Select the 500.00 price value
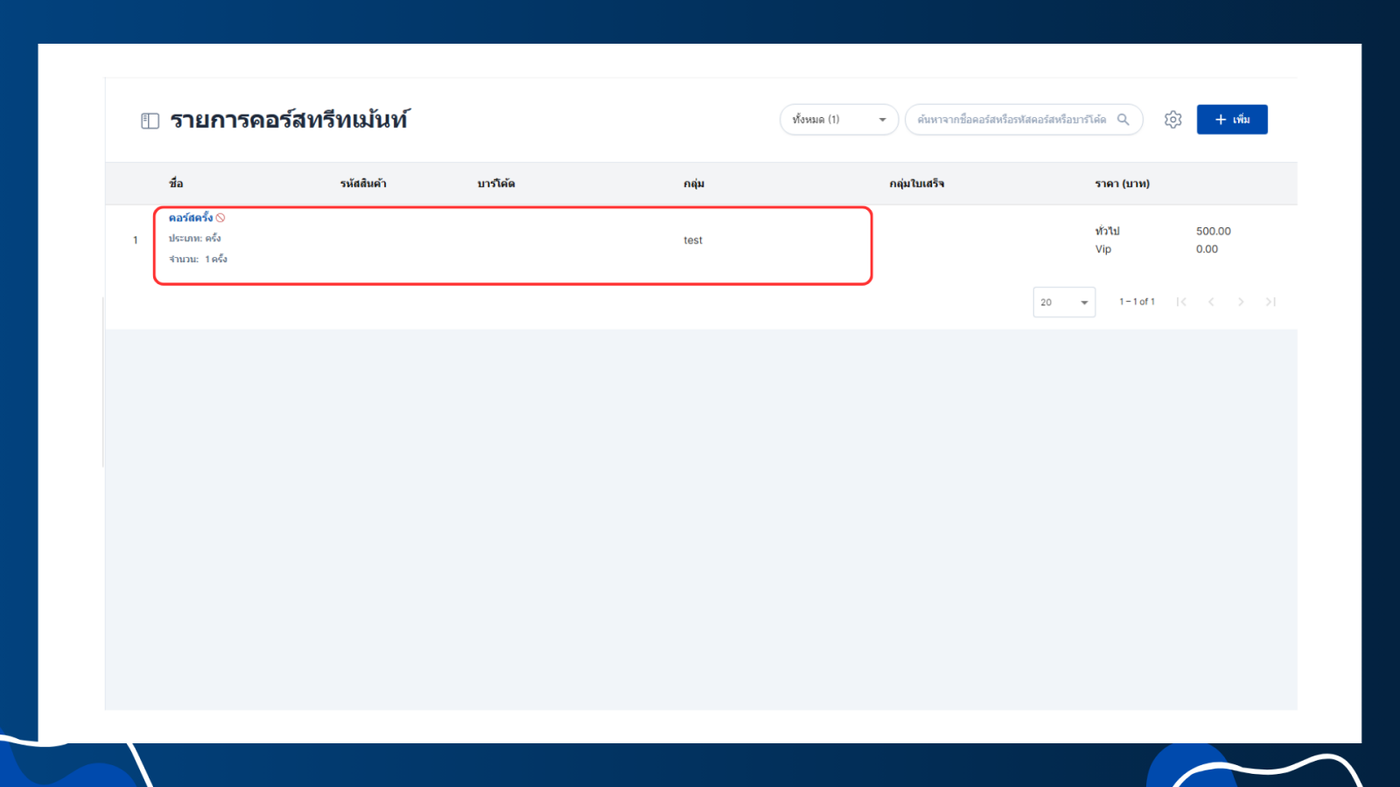 point(1213,231)
